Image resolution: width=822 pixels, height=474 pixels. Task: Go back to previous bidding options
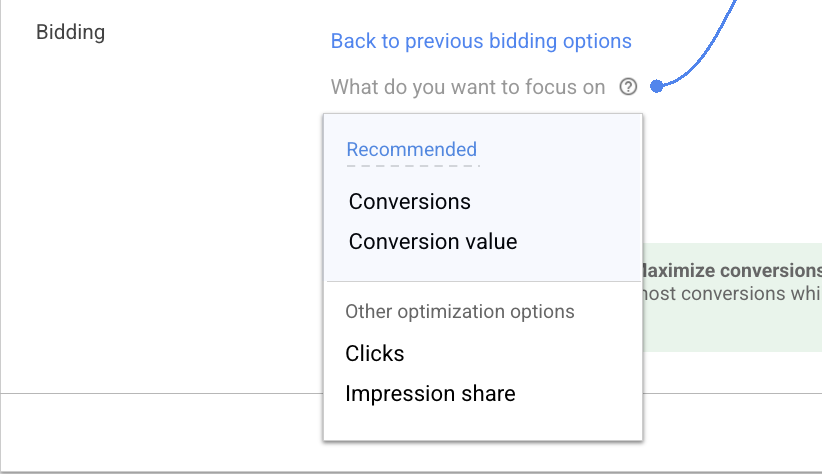[481, 41]
